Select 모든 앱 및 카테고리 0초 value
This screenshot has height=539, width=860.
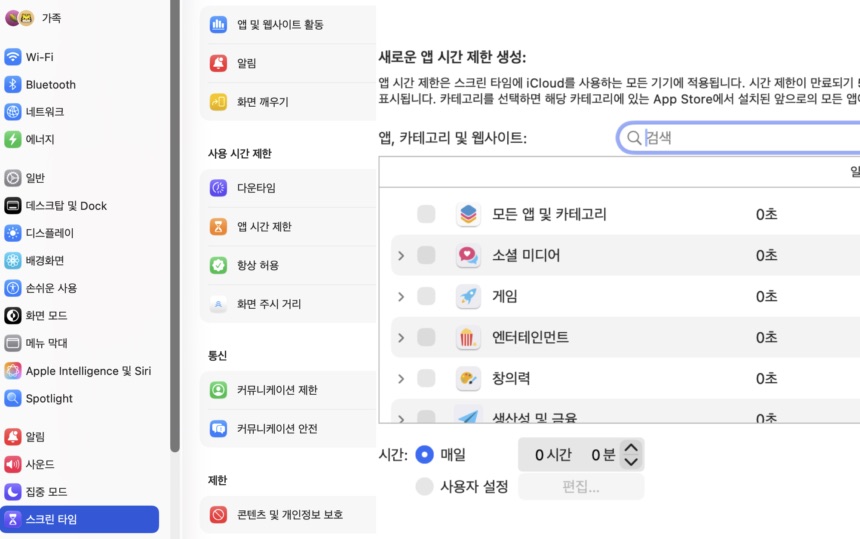click(766, 214)
